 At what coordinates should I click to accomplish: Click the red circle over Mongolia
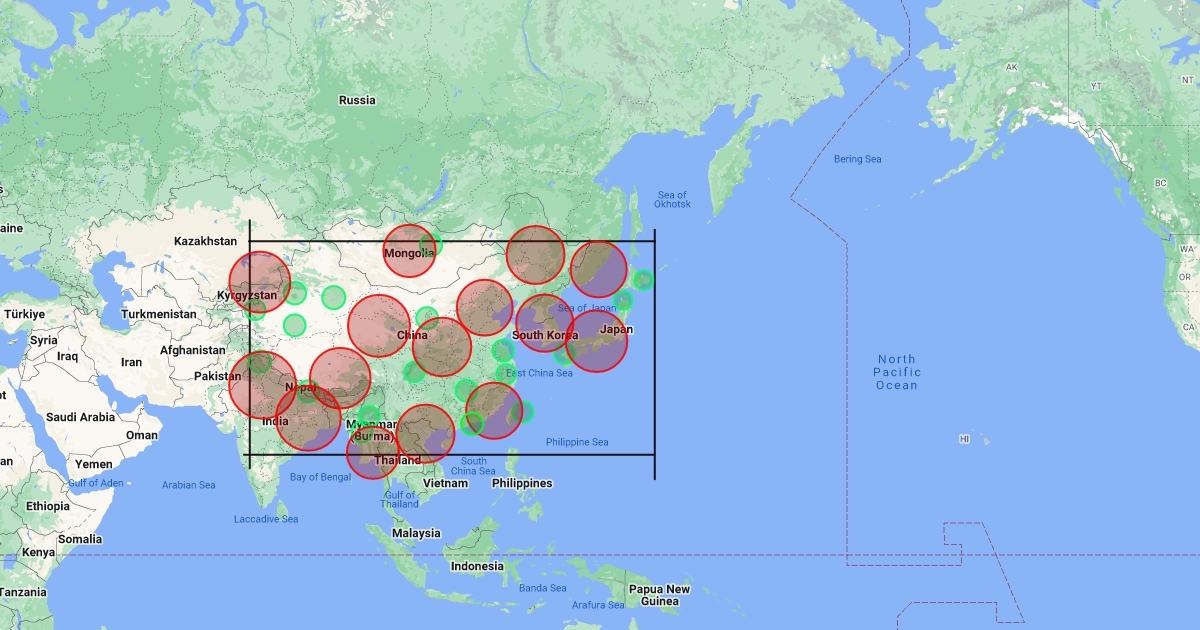pyautogui.click(x=409, y=251)
